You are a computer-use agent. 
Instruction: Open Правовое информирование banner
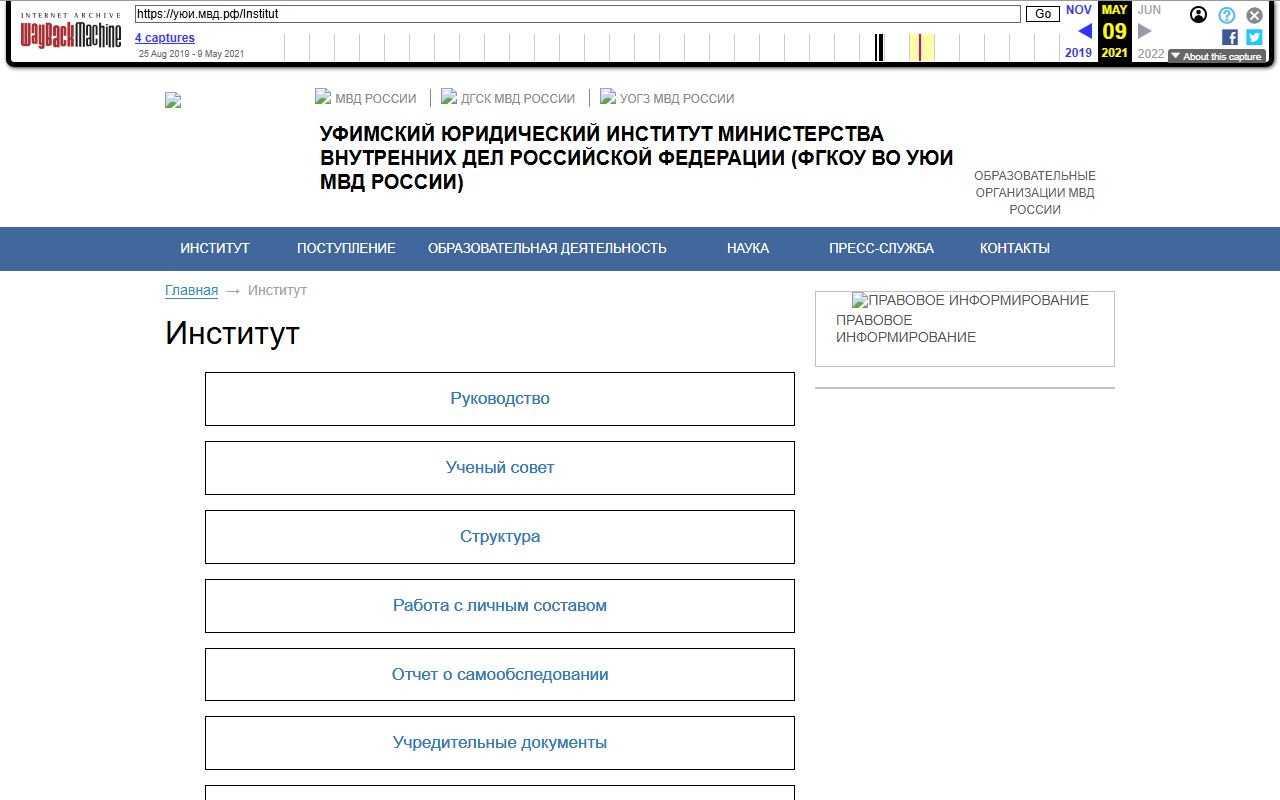965,329
